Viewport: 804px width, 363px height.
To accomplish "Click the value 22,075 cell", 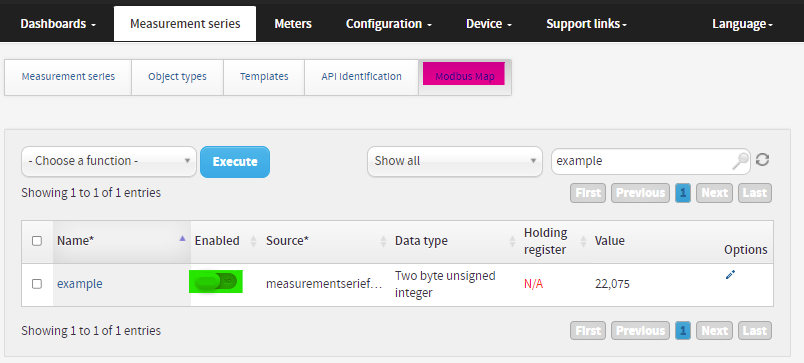I will pyautogui.click(x=612, y=285).
